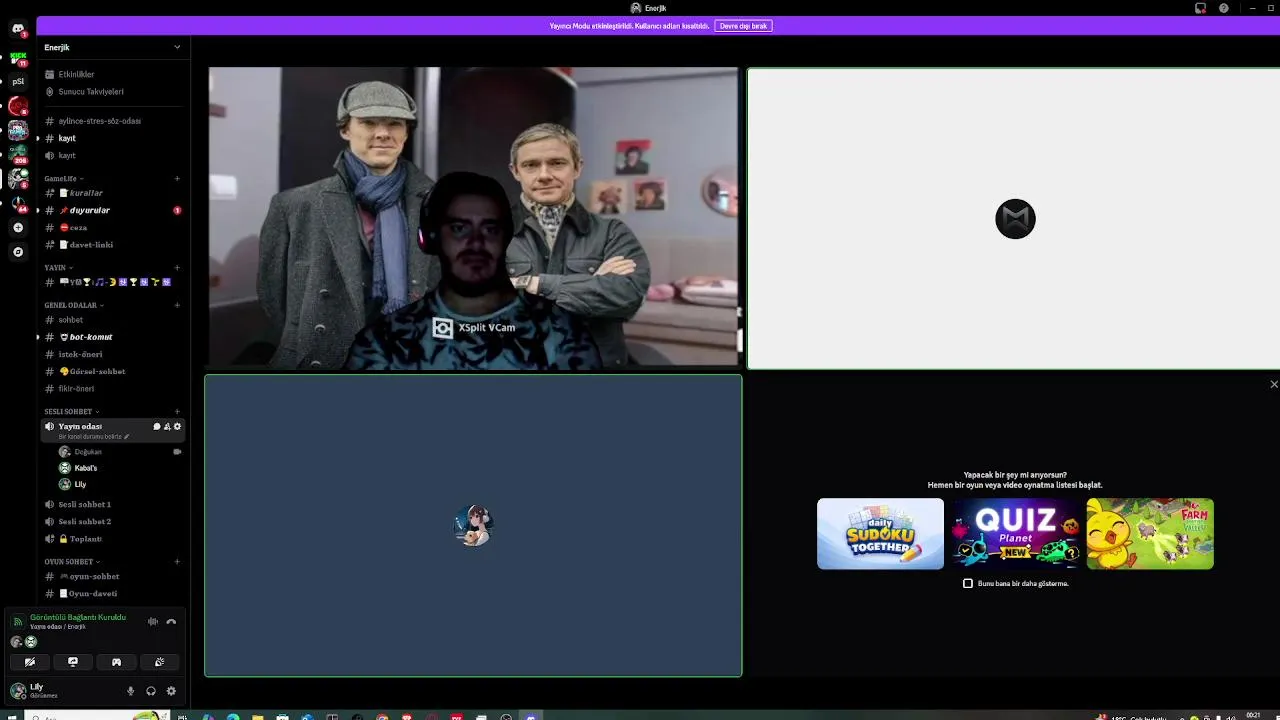Click the add a server plus icon

tap(18, 228)
